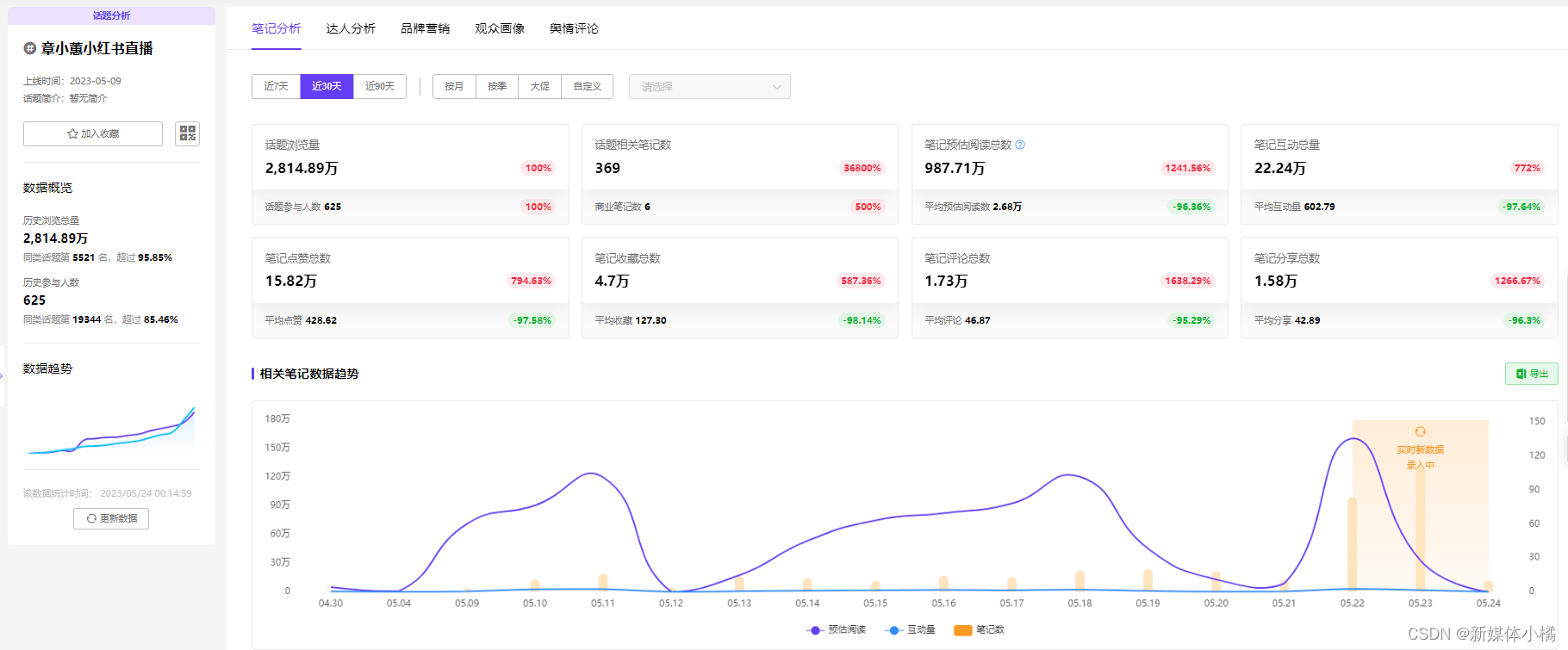Click the 平均分享 42.89 label
This screenshot has width=1568, height=650.
pos(1287,320)
